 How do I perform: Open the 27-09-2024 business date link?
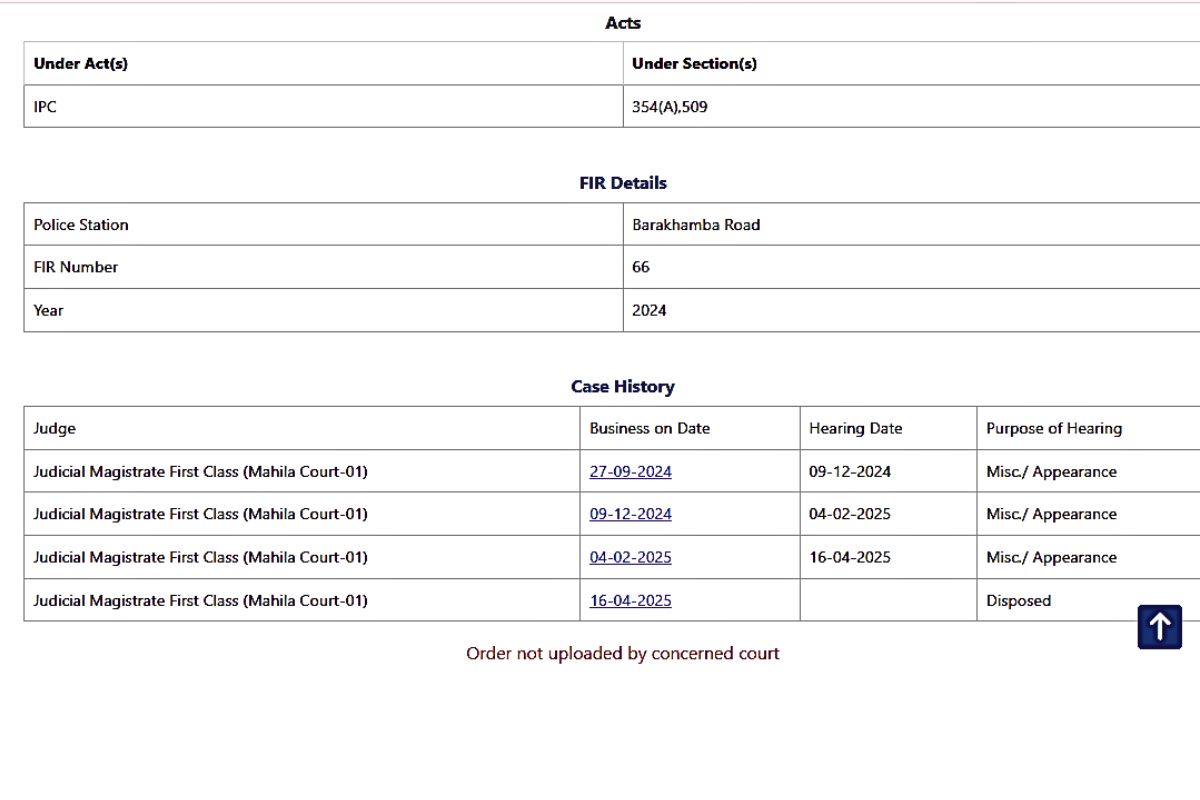click(x=630, y=472)
